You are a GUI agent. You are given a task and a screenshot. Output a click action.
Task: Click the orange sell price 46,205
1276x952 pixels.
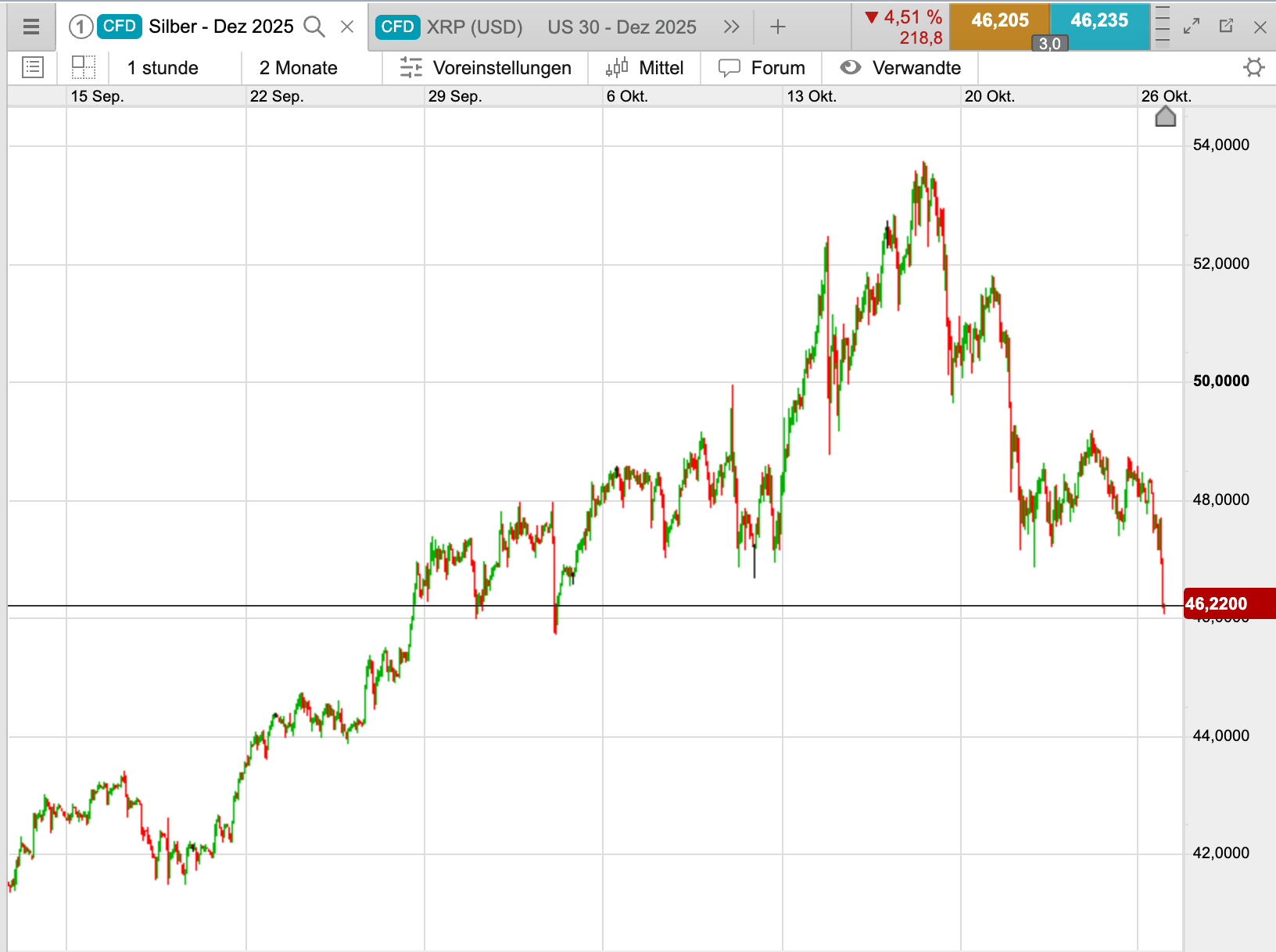click(999, 21)
